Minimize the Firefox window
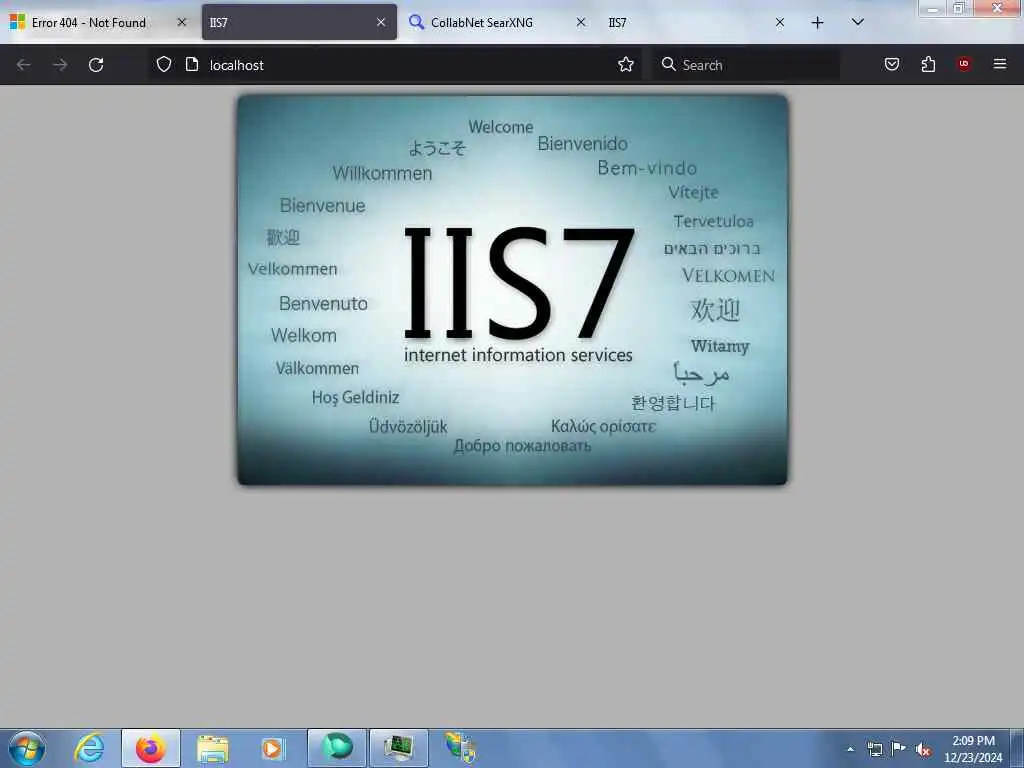 [933, 8]
